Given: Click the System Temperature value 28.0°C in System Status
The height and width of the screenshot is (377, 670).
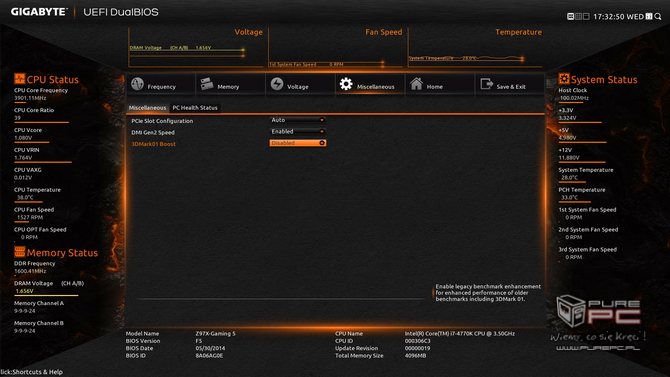Looking at the screenshot, I should click(x=570, y=177).
